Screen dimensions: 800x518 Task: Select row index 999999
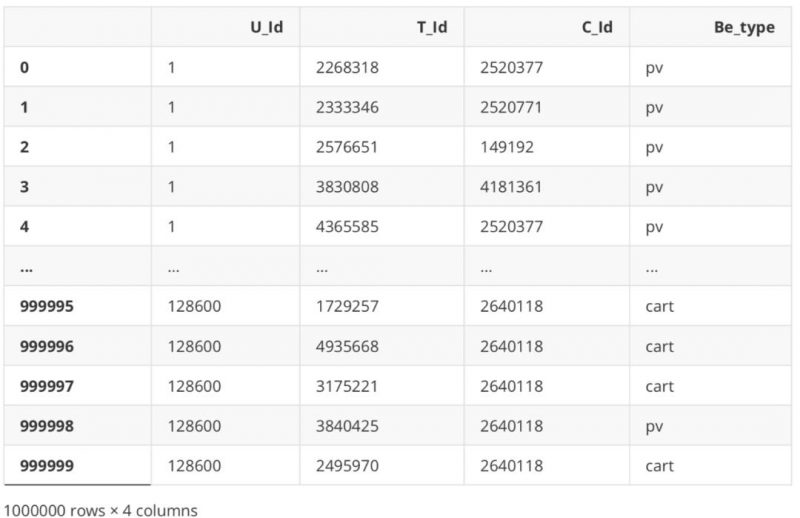click(x=47, y=465)
